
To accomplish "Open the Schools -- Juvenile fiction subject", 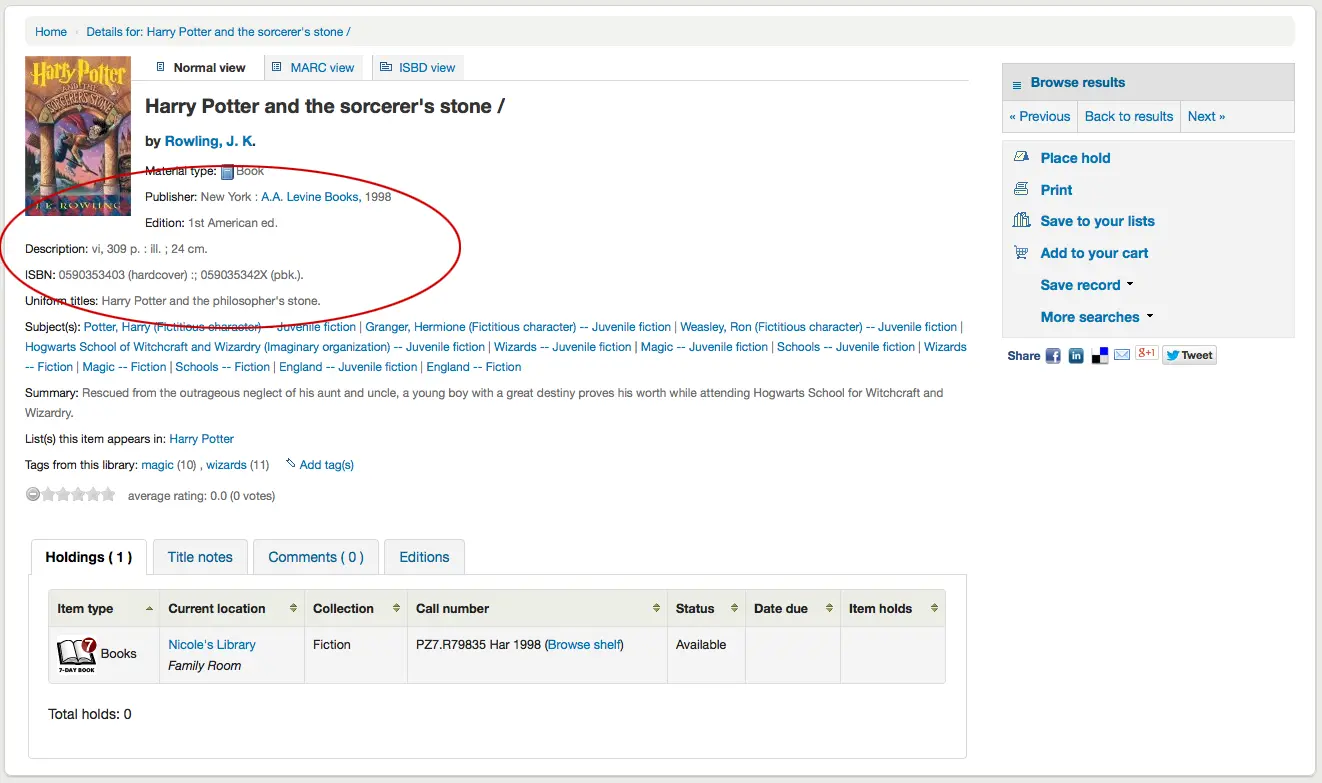I will point(846,347).
